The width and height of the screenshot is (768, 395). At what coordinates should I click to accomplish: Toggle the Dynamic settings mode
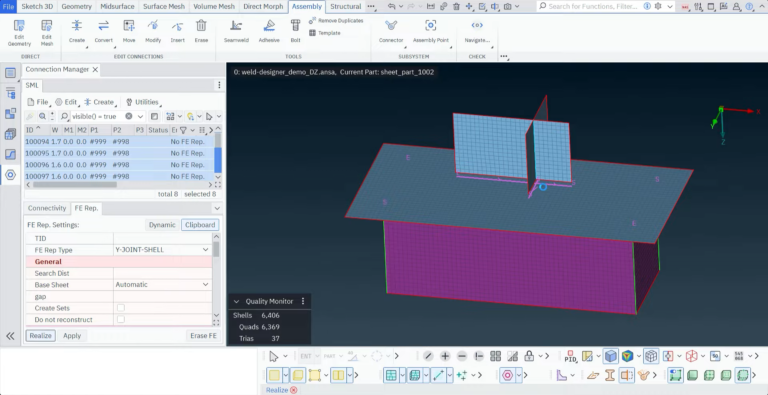tap(162, 224)
